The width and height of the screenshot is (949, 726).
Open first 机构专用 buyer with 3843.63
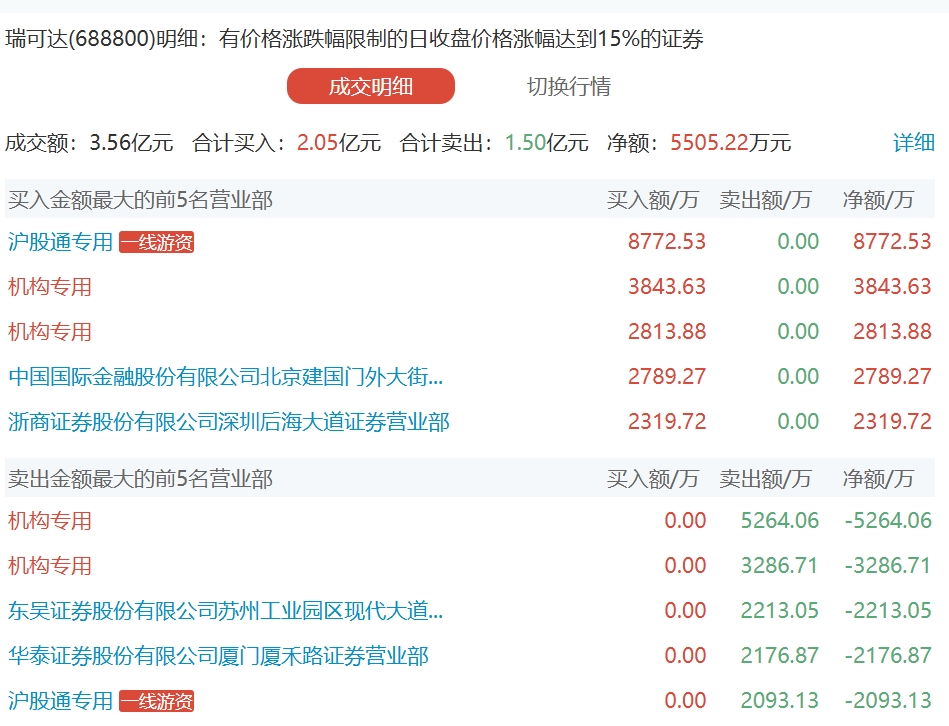click(x=50, y=287)
